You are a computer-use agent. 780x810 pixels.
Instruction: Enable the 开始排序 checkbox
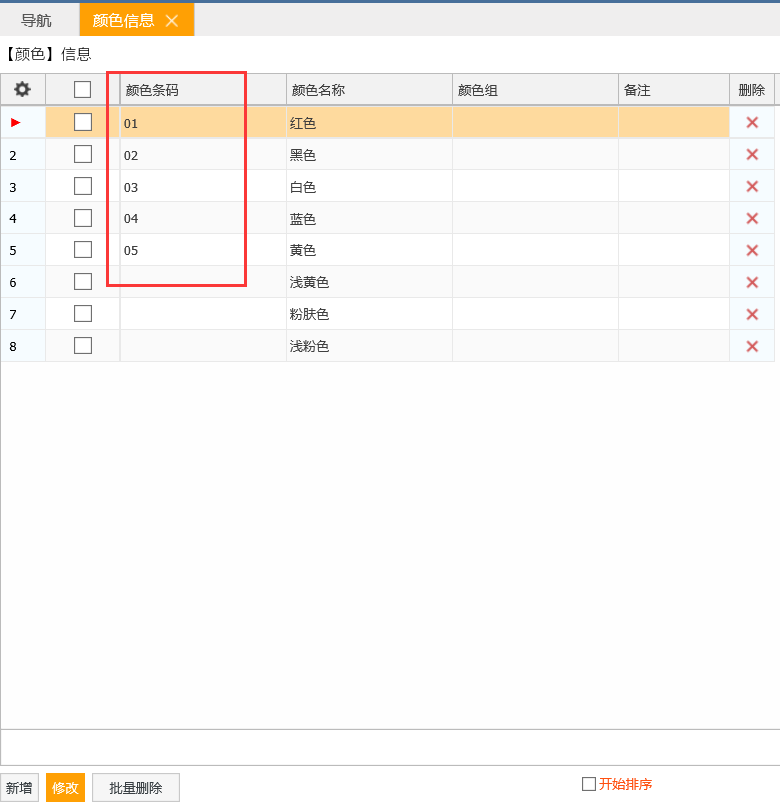(589, 784)
